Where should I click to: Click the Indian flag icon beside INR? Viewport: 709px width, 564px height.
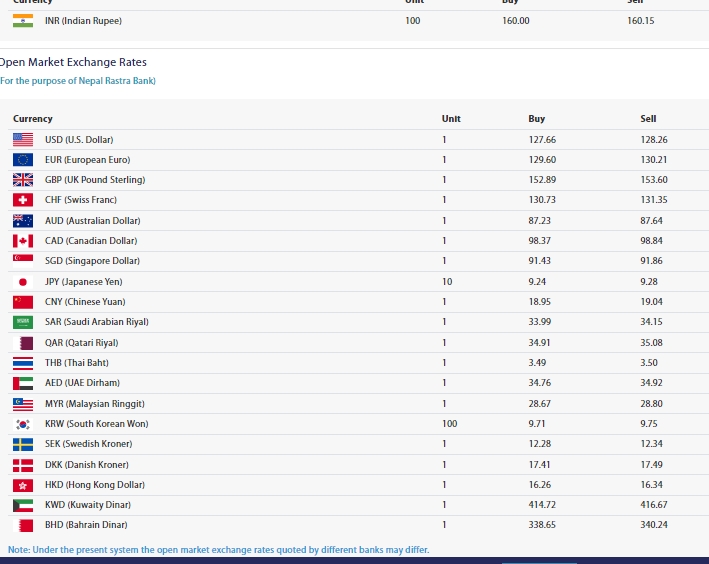point(23,20)
